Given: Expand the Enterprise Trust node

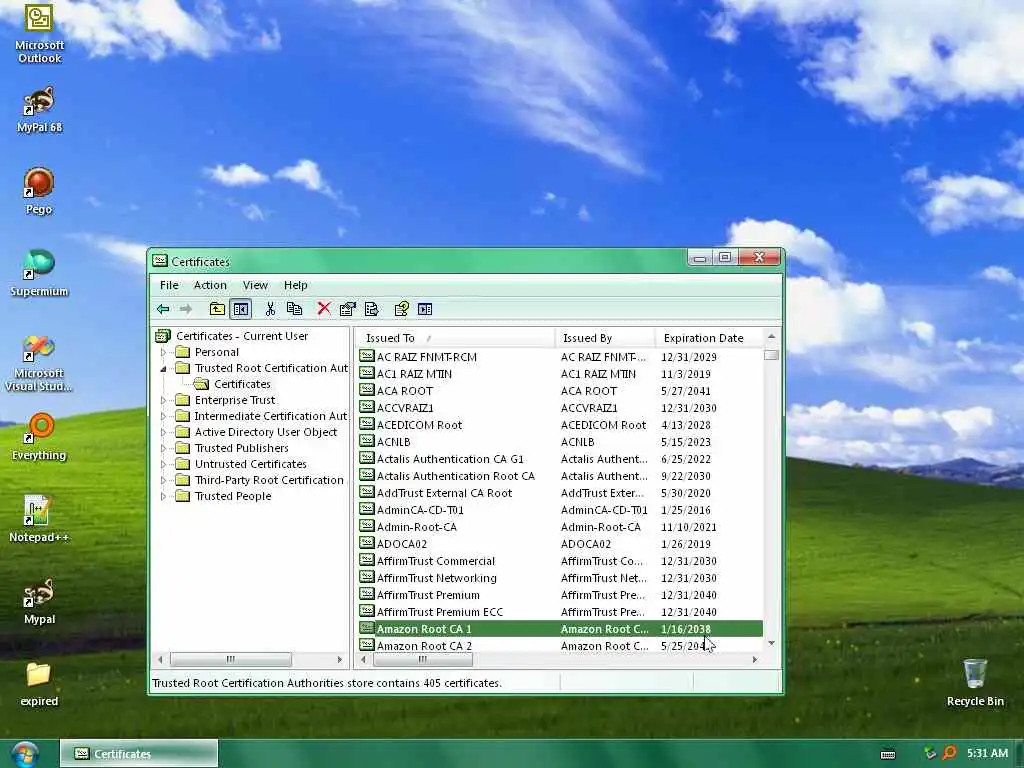Looking at the screenshot, I should tap(163, 400).
